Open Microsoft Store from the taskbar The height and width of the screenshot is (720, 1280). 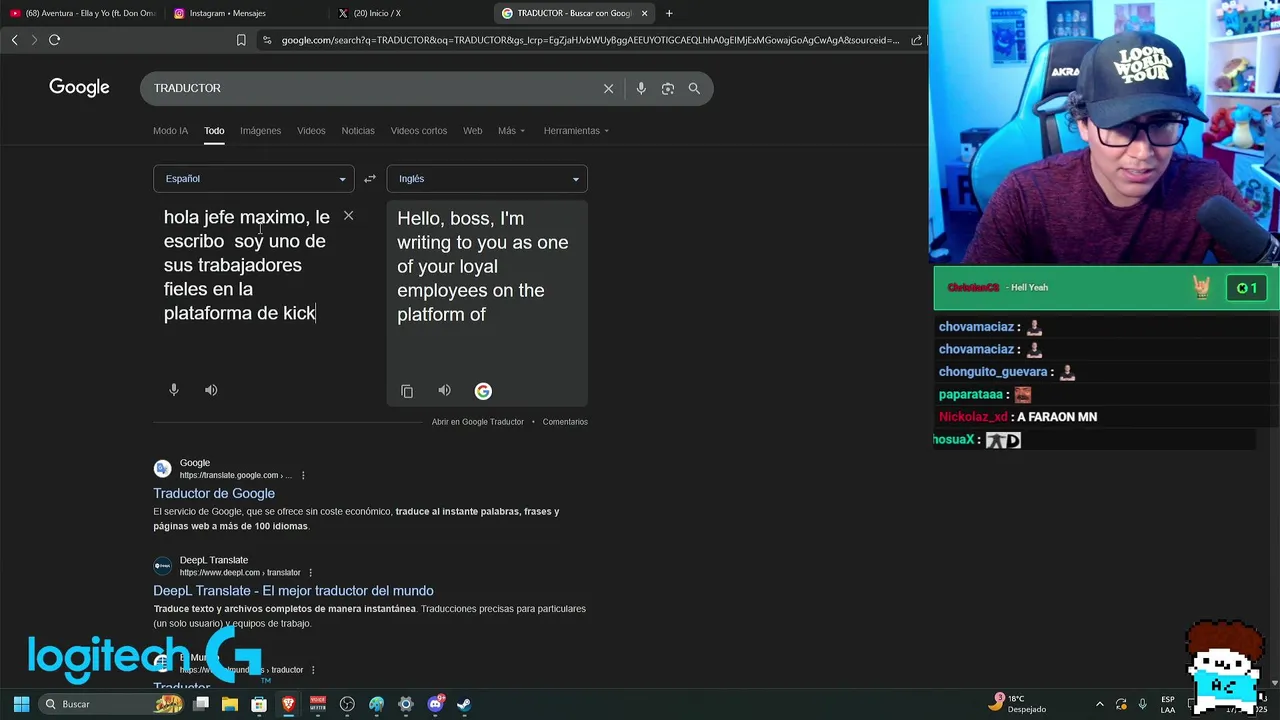[x=259, y=704]
